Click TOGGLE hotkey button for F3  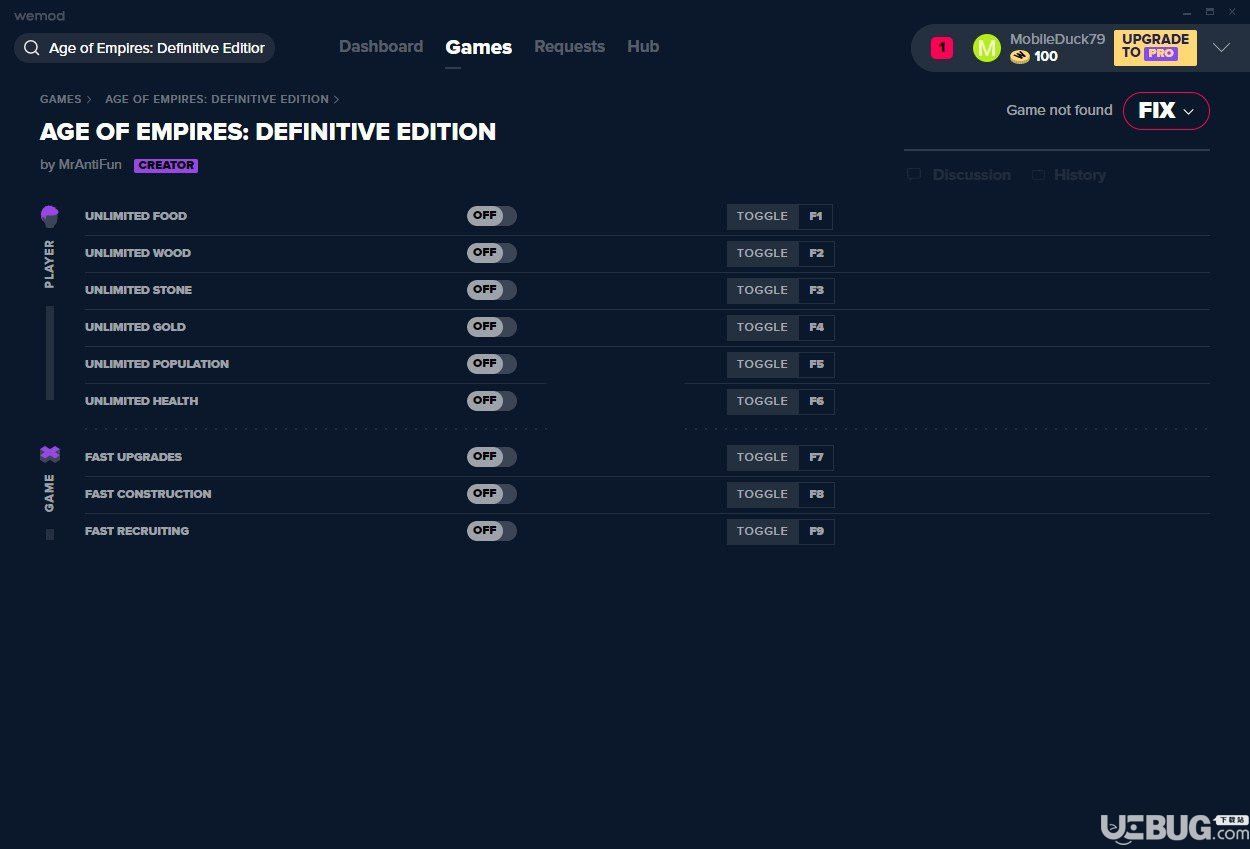pos(763,290)
